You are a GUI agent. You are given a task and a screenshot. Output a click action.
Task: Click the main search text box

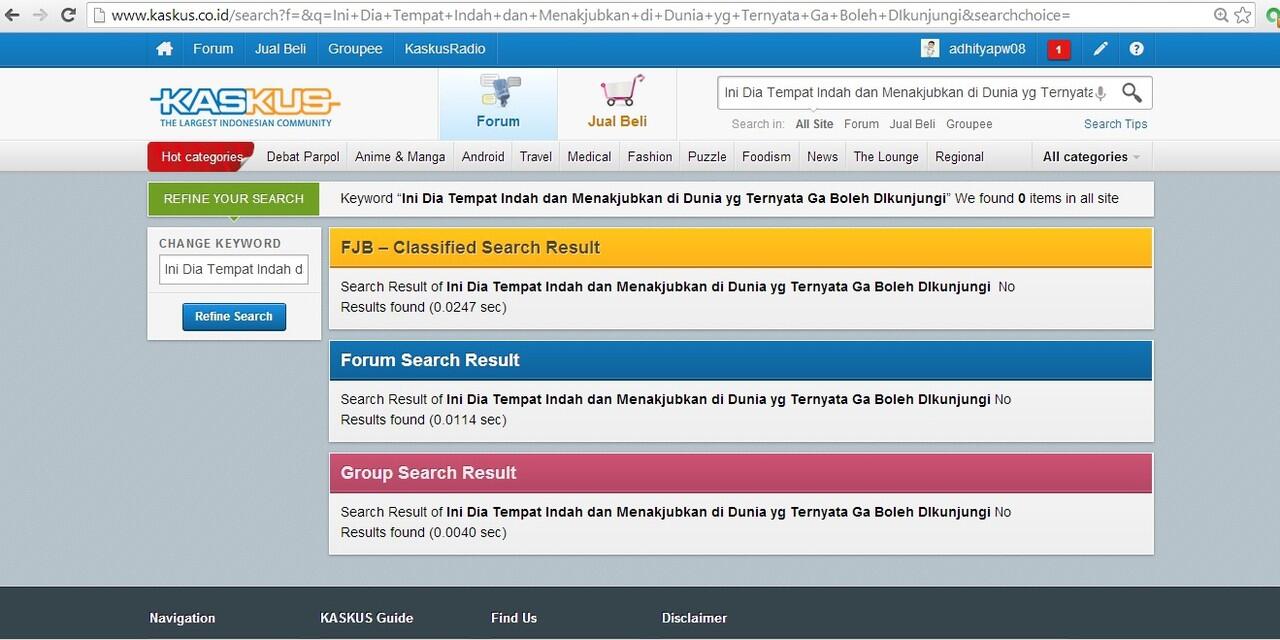[x=906, y=93]
